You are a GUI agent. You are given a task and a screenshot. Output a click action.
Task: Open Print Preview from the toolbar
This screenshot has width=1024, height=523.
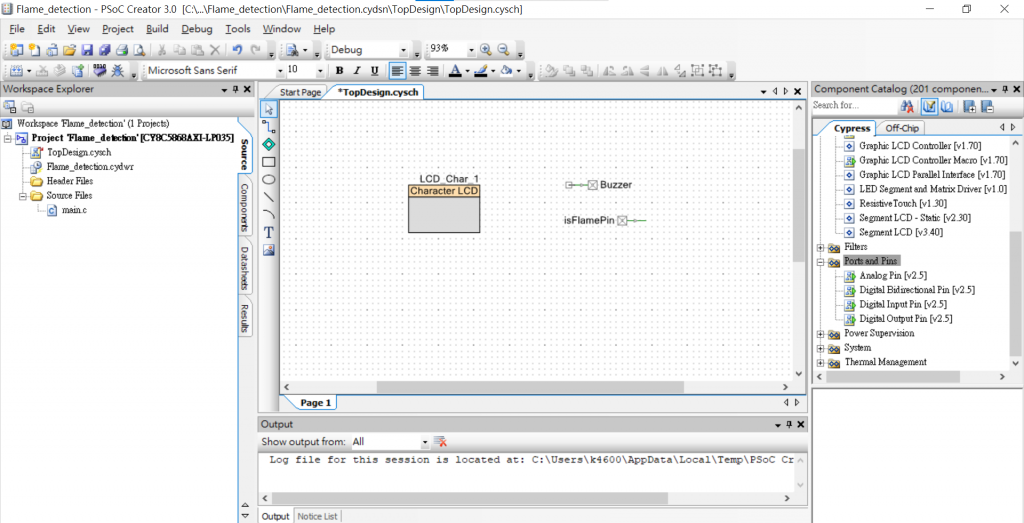pyautogui.click(x=139, y=50)
